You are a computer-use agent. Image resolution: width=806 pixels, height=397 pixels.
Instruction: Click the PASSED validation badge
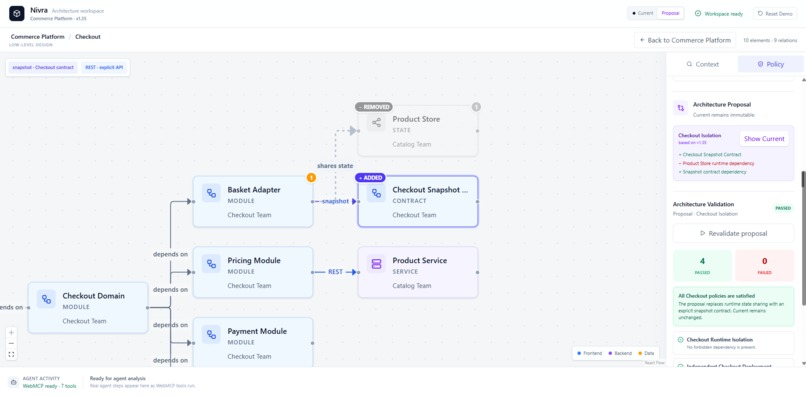[x=783, y=208]
